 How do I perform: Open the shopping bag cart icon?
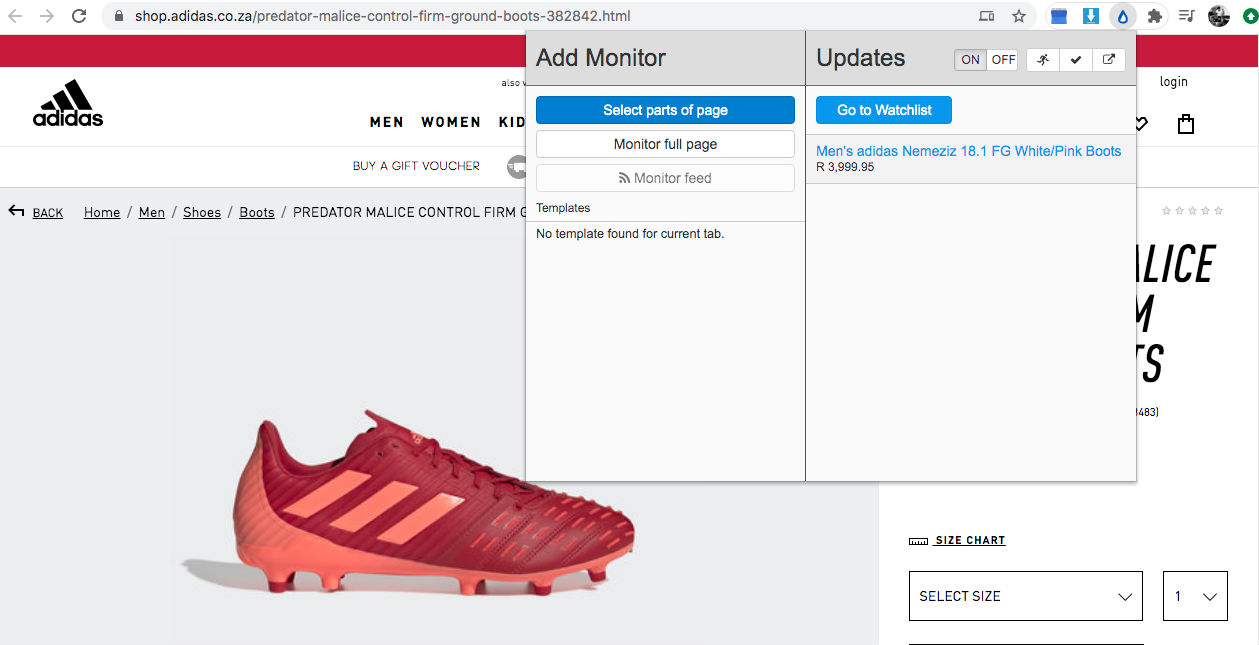point(1186,124)
